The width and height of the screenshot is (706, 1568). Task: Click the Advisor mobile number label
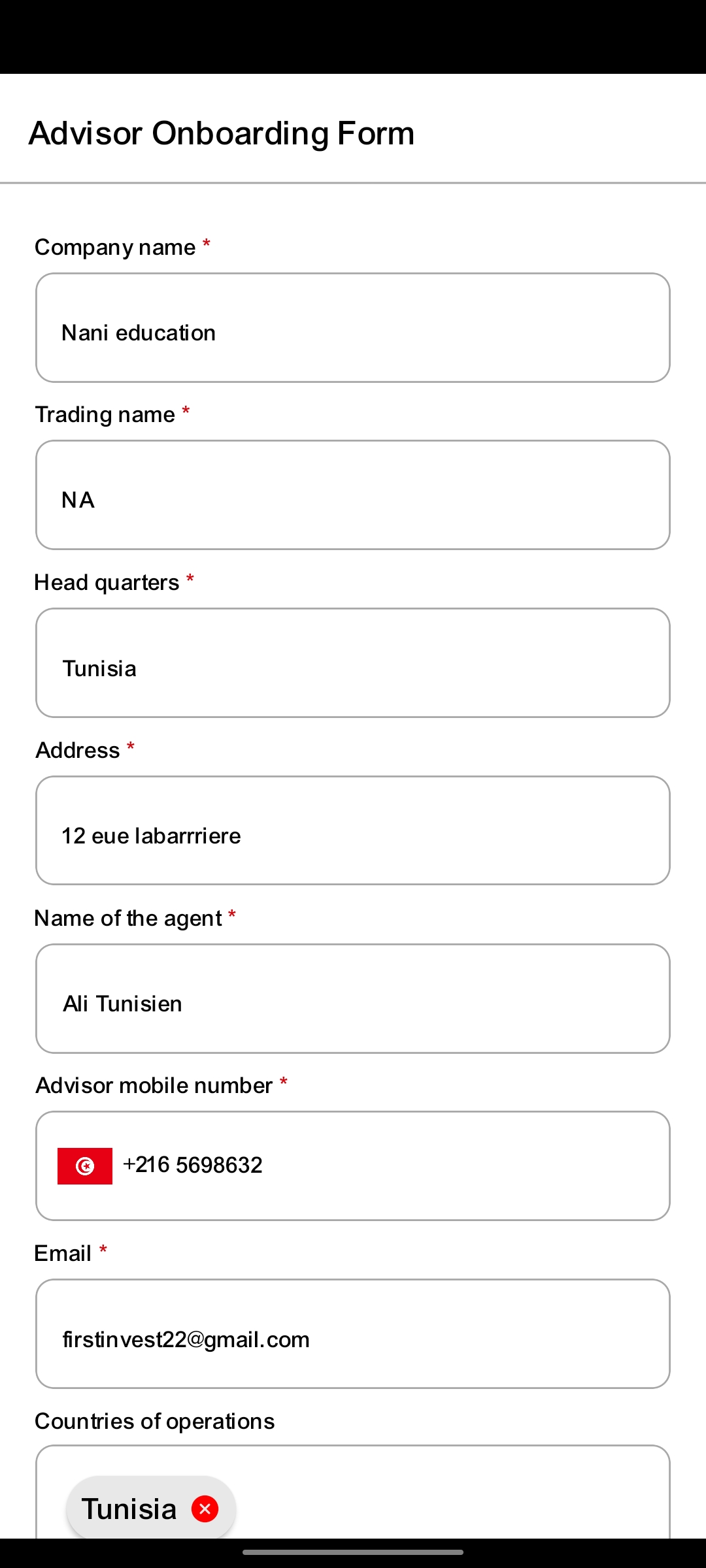click(154, 1086)
